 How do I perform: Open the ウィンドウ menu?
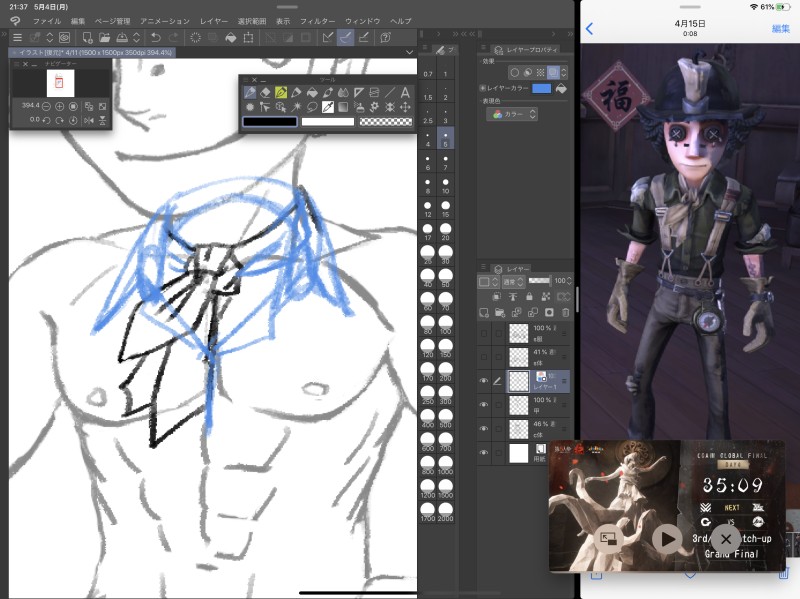tap(363, 21)
